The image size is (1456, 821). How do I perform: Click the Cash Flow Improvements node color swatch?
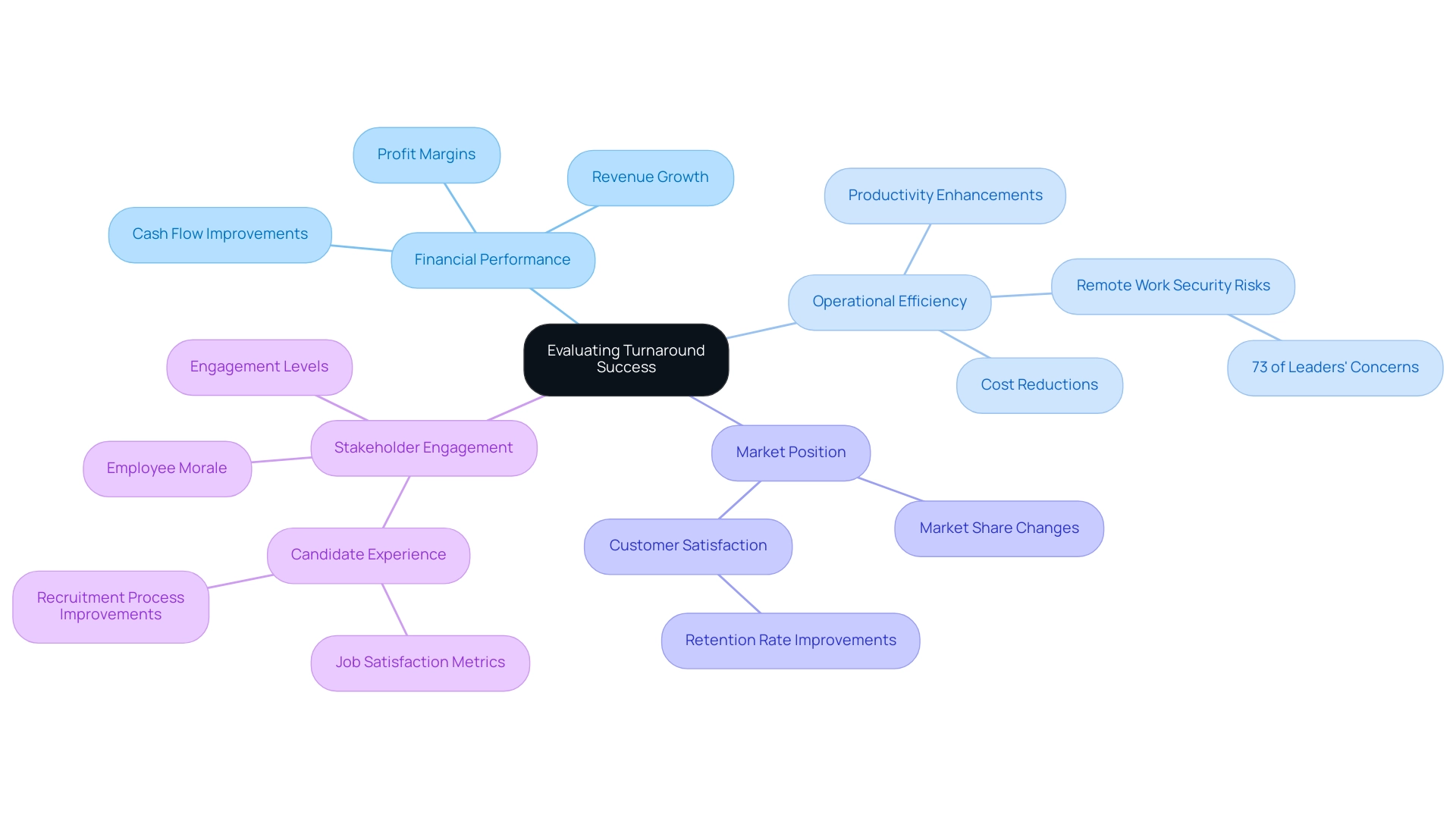point(220,233)
